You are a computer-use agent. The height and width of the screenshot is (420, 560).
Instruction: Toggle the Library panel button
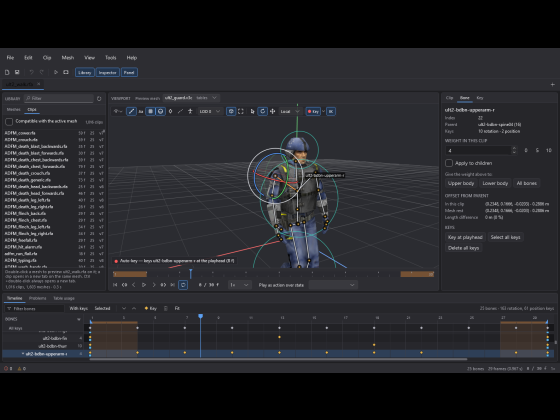tap(85, 72)
